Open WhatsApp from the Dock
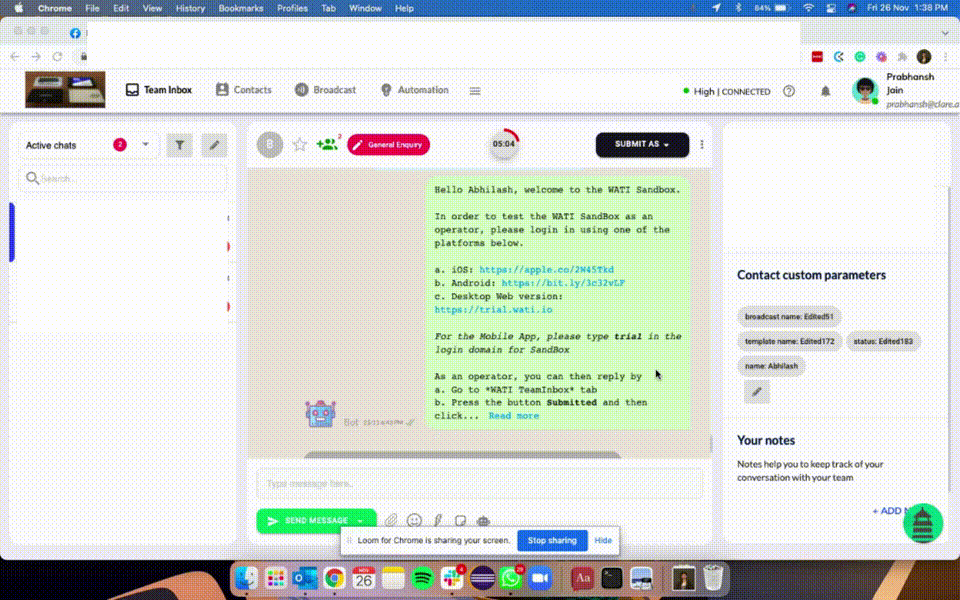960x600 pixels. 511,578
